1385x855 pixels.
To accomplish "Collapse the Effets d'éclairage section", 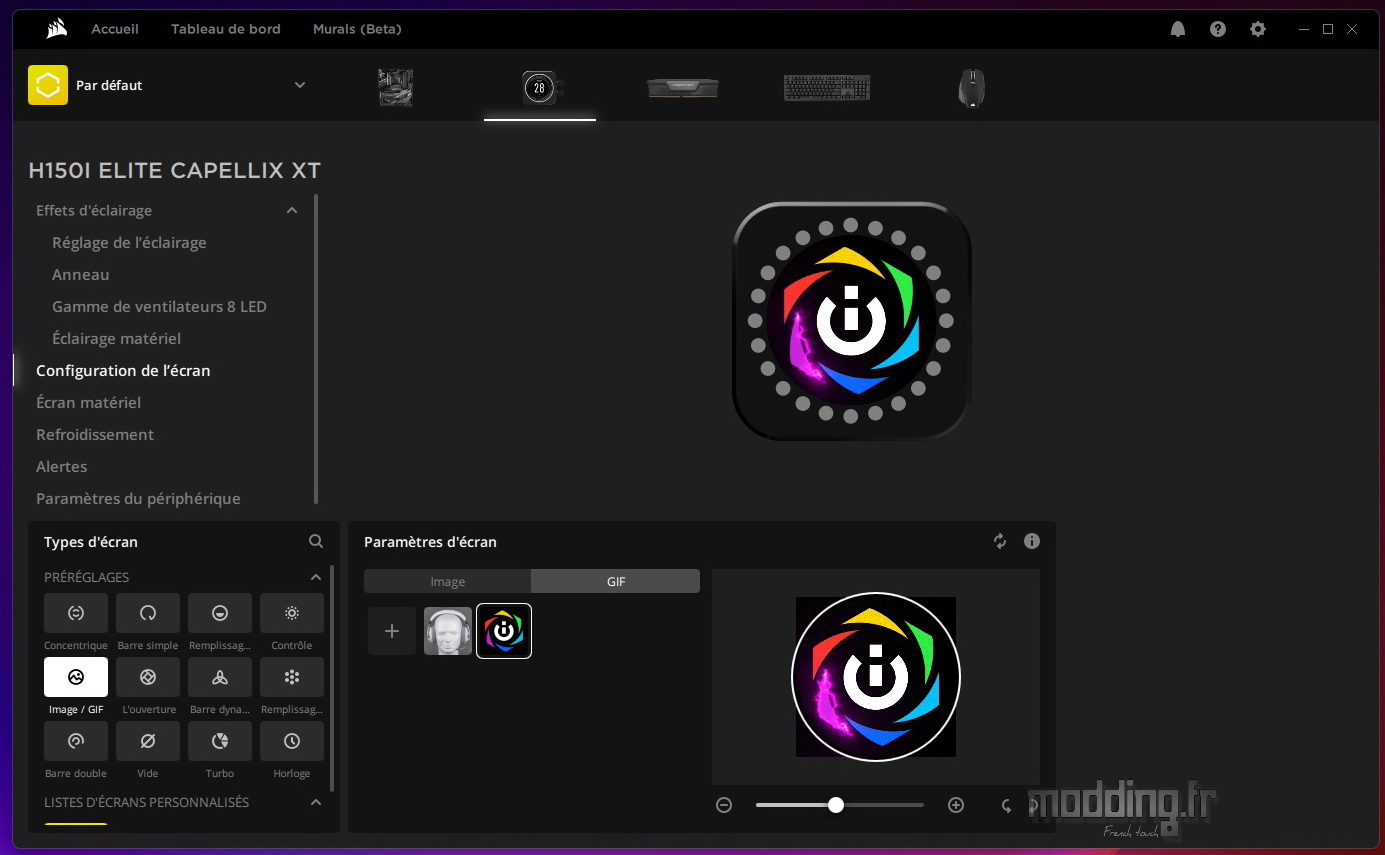I will pyautogui.click(x=292, y=210).
